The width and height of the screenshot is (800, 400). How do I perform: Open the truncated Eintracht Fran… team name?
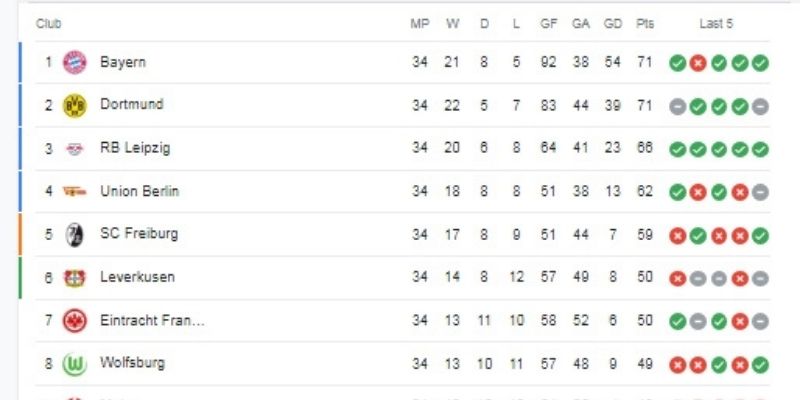tap(152, 320)
